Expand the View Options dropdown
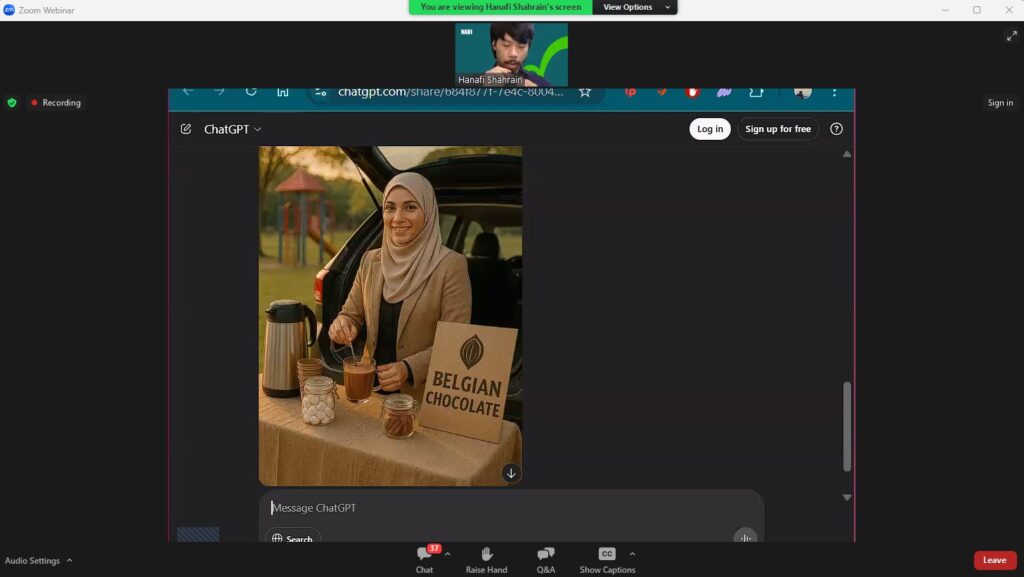The image size is (1024, 577). click(634, 7)
